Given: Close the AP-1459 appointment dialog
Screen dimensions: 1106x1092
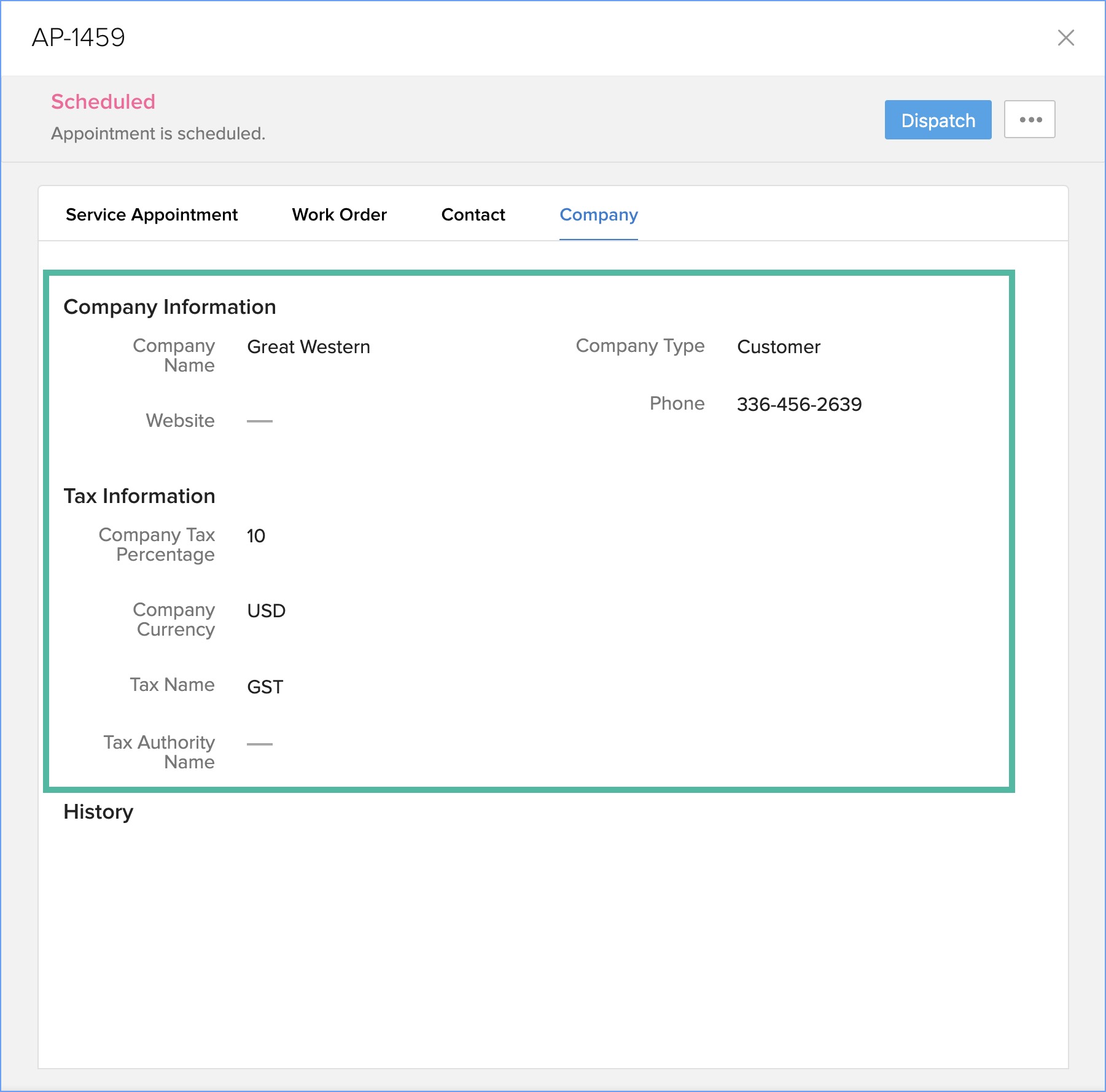Looking at the screenshot, I should pyautogui.click(x=1065, y=38).
